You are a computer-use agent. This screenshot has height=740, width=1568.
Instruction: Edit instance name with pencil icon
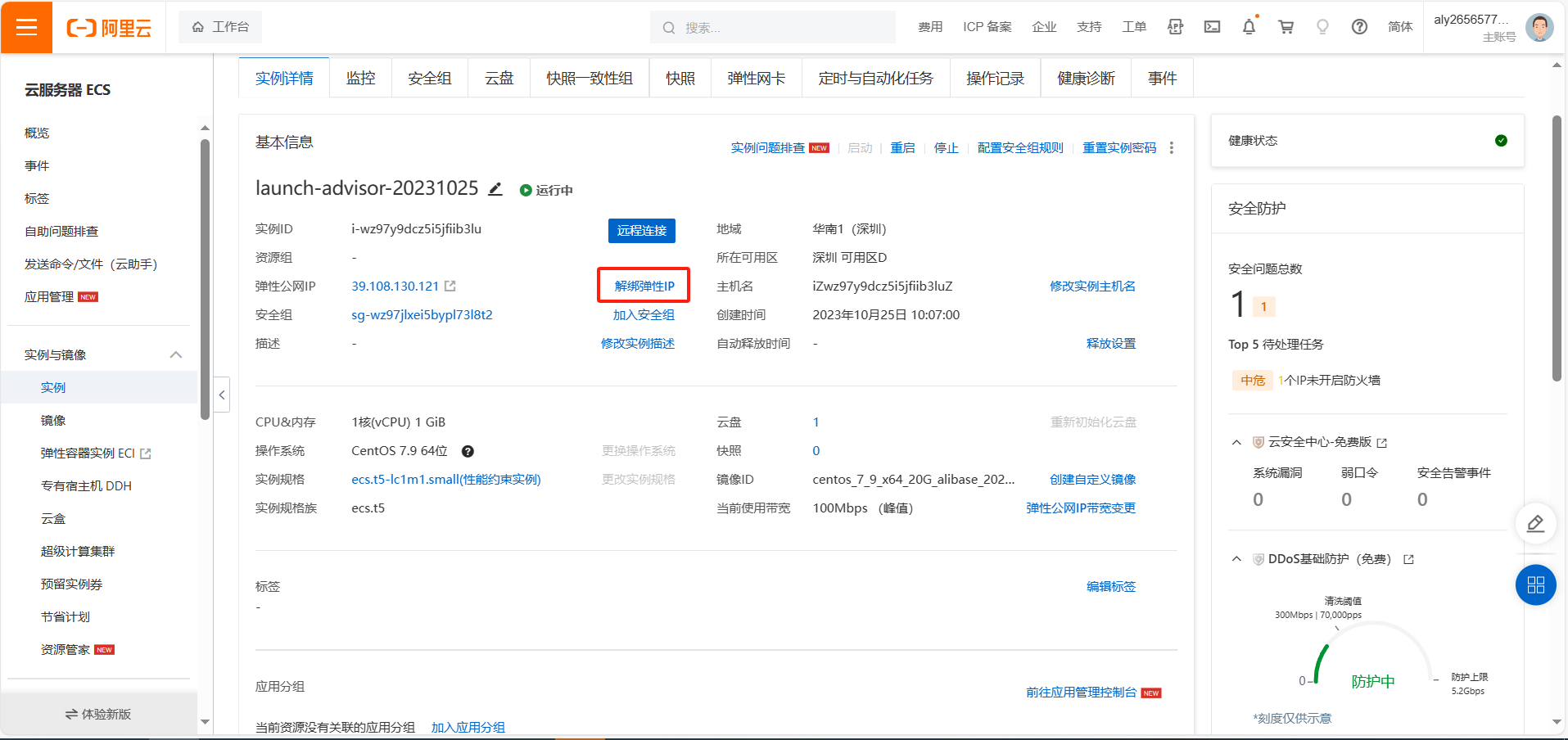pyautogui.click(x=495, y=189)
